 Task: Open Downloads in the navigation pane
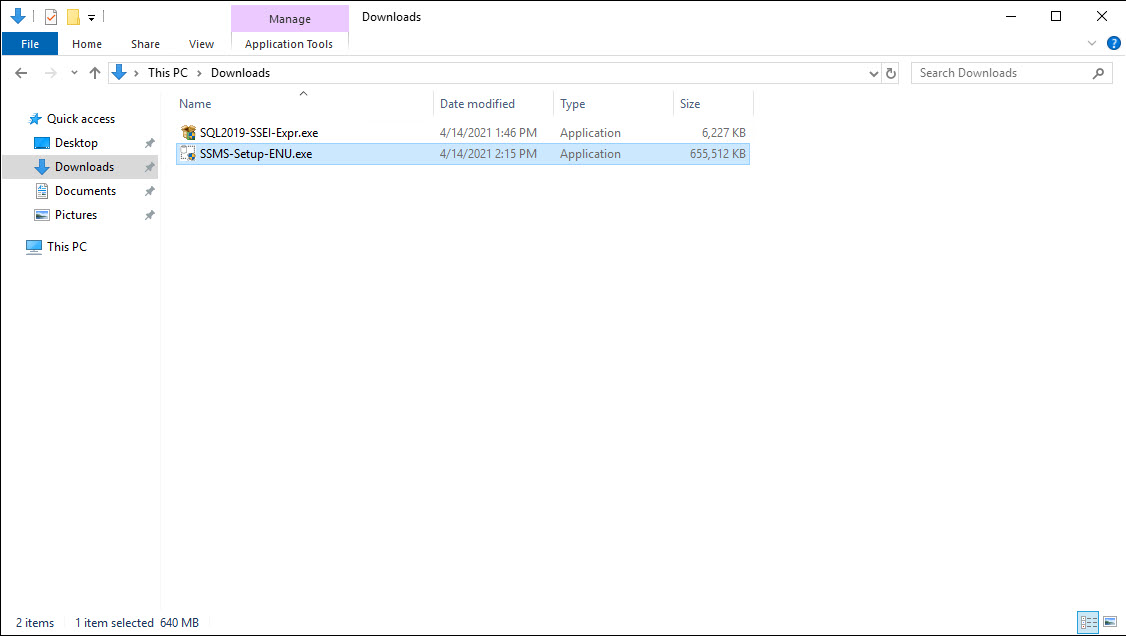tap(84, 167)
